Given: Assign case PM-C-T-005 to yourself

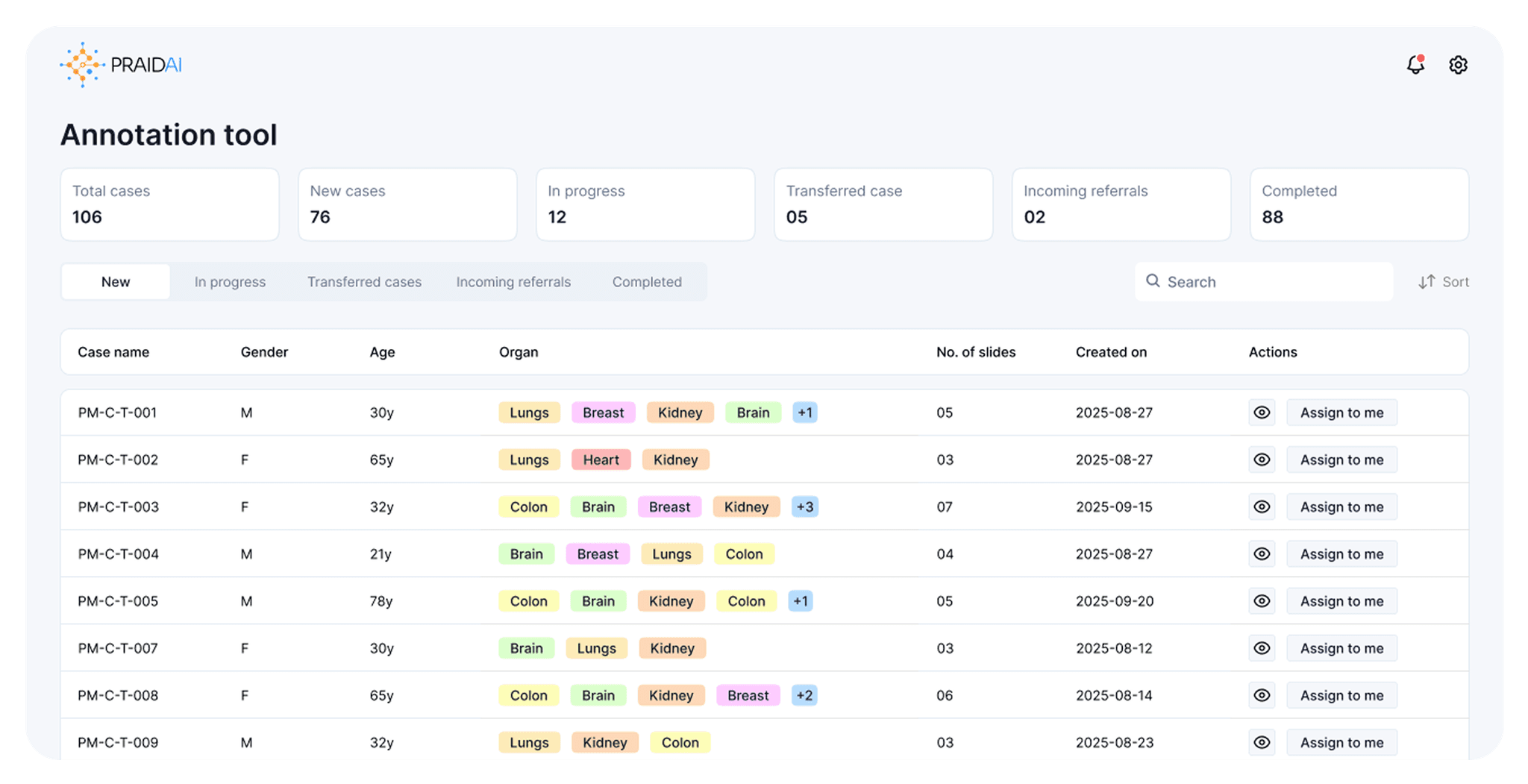Looking at the screenshot, I should [1341, 600].
